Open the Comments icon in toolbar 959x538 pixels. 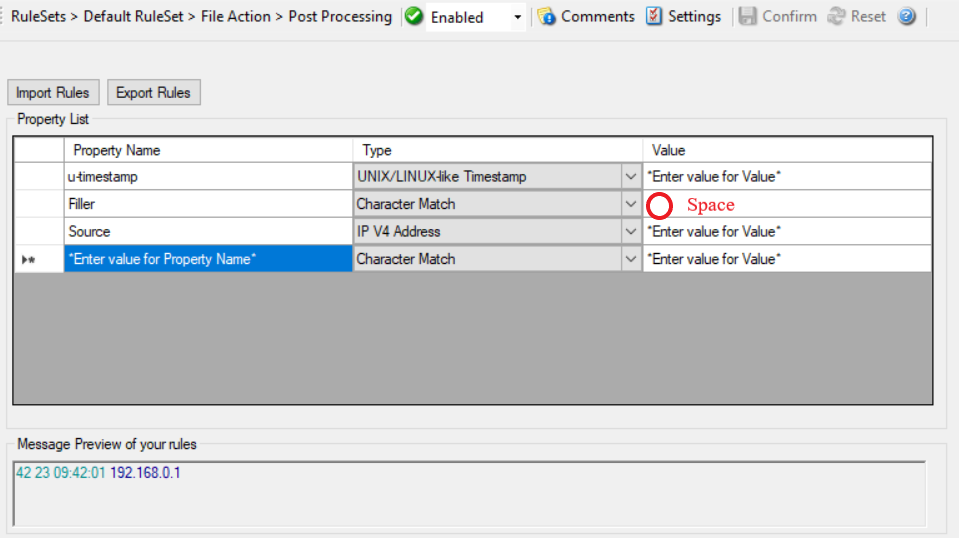547,17
